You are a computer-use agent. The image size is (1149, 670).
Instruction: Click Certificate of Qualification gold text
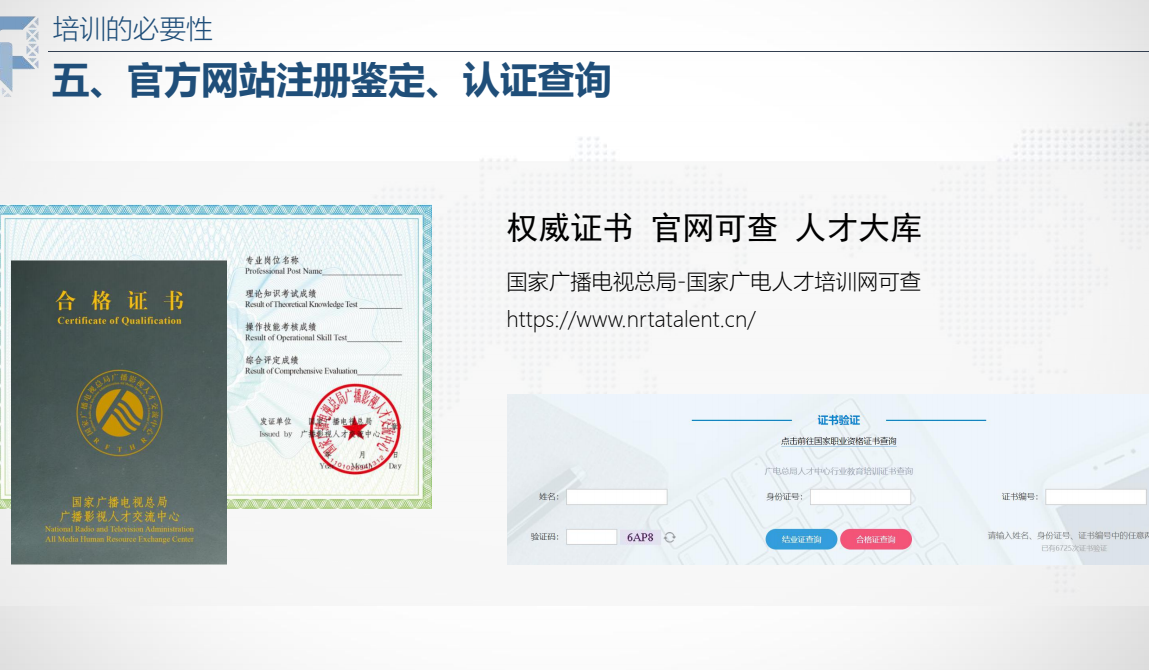[x=119, y=320]
